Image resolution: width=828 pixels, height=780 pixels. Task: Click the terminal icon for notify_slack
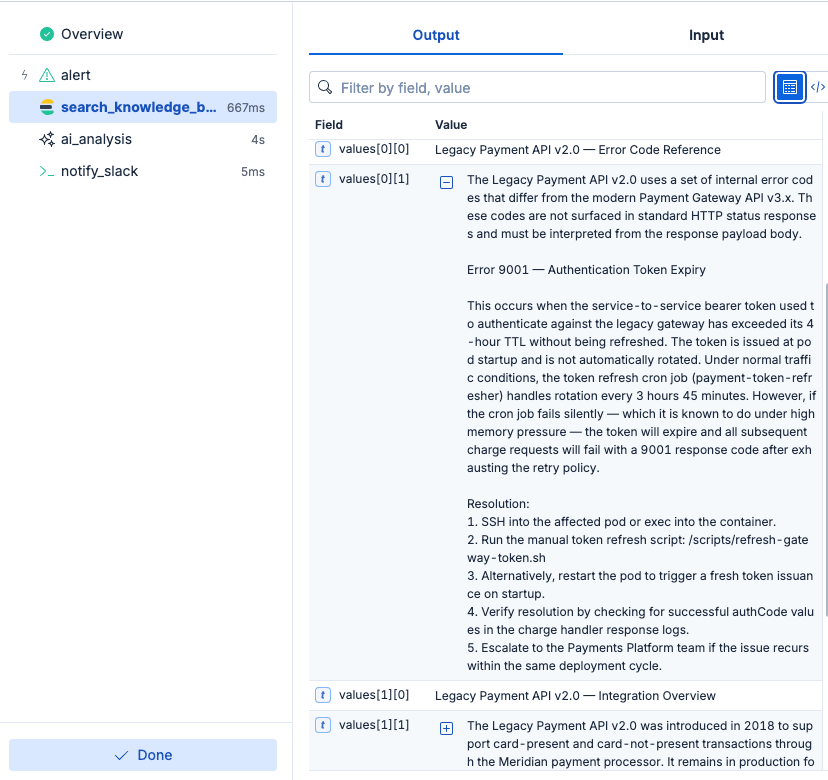[x=47, y=171]
